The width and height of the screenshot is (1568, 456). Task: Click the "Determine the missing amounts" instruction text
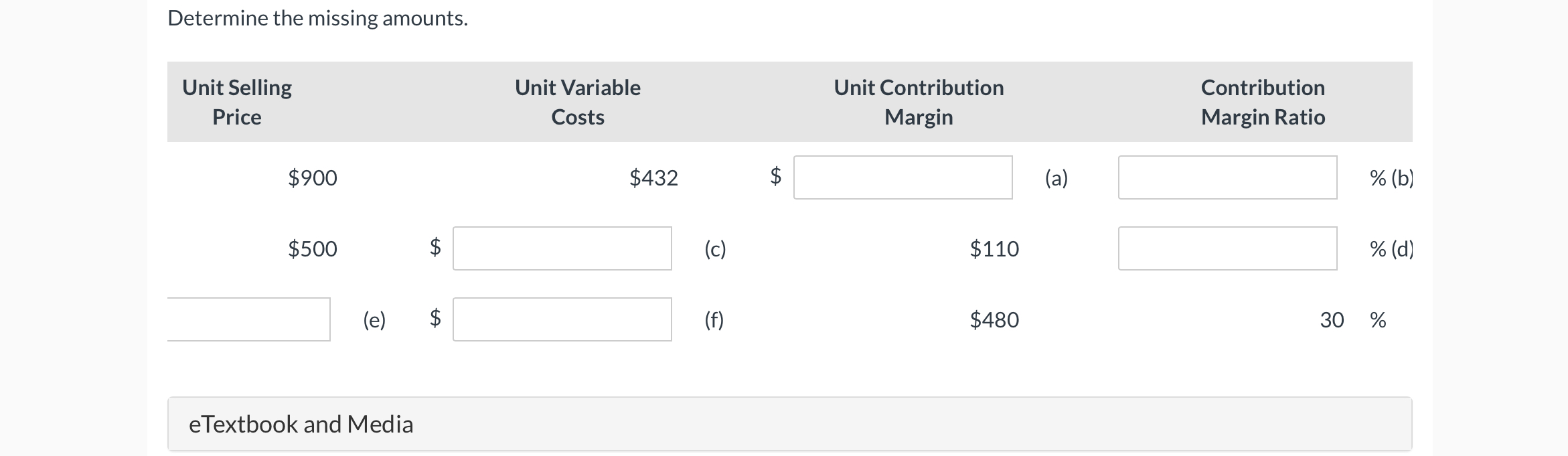pyautogui.click(x=317, y=18)
